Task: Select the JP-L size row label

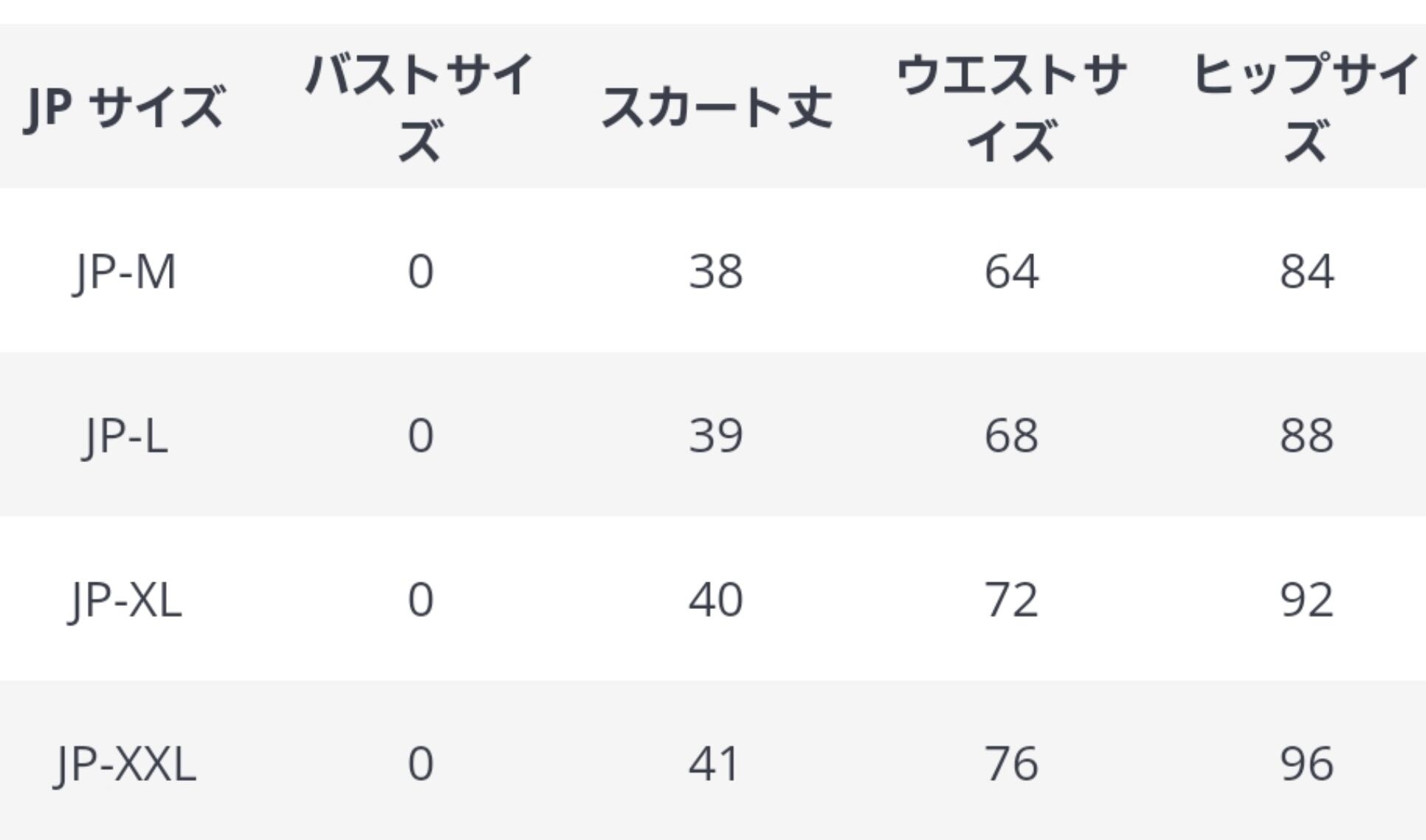Action: [124, 436]
